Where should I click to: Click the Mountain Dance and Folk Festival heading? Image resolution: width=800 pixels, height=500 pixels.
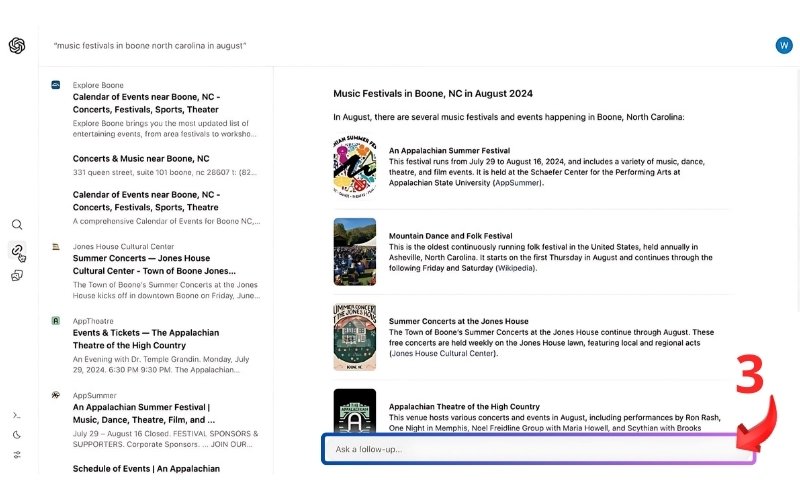click(x=451, y=236)
